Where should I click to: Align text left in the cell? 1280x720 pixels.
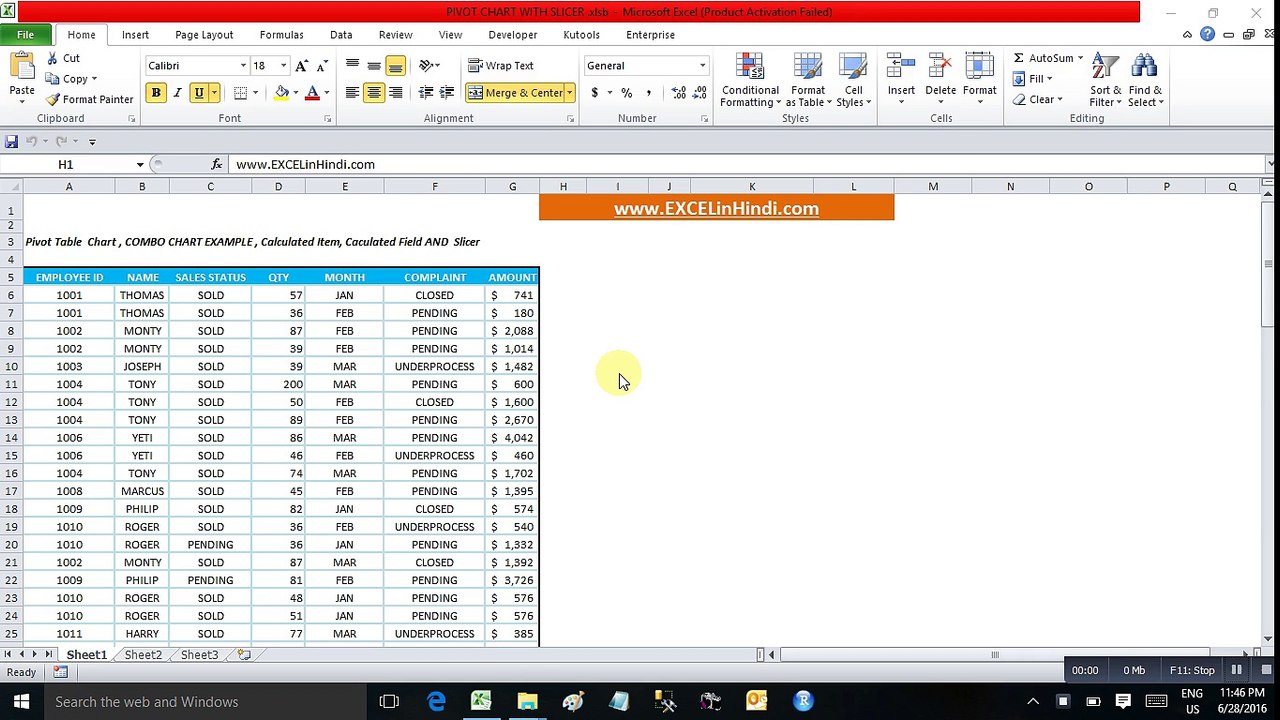[x=352, y=93]
